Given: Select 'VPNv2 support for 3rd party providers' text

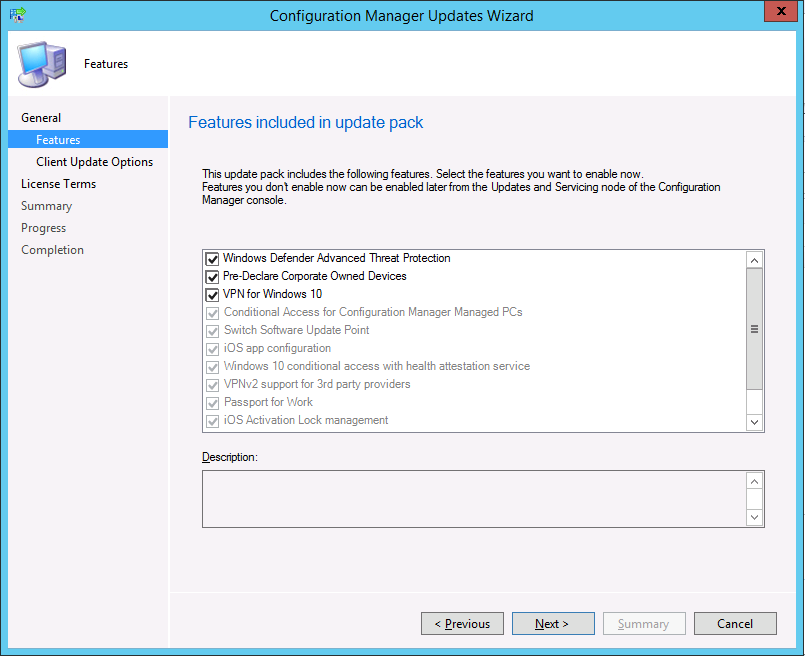Looking at the screenshot, I should [x=317, y=384].
